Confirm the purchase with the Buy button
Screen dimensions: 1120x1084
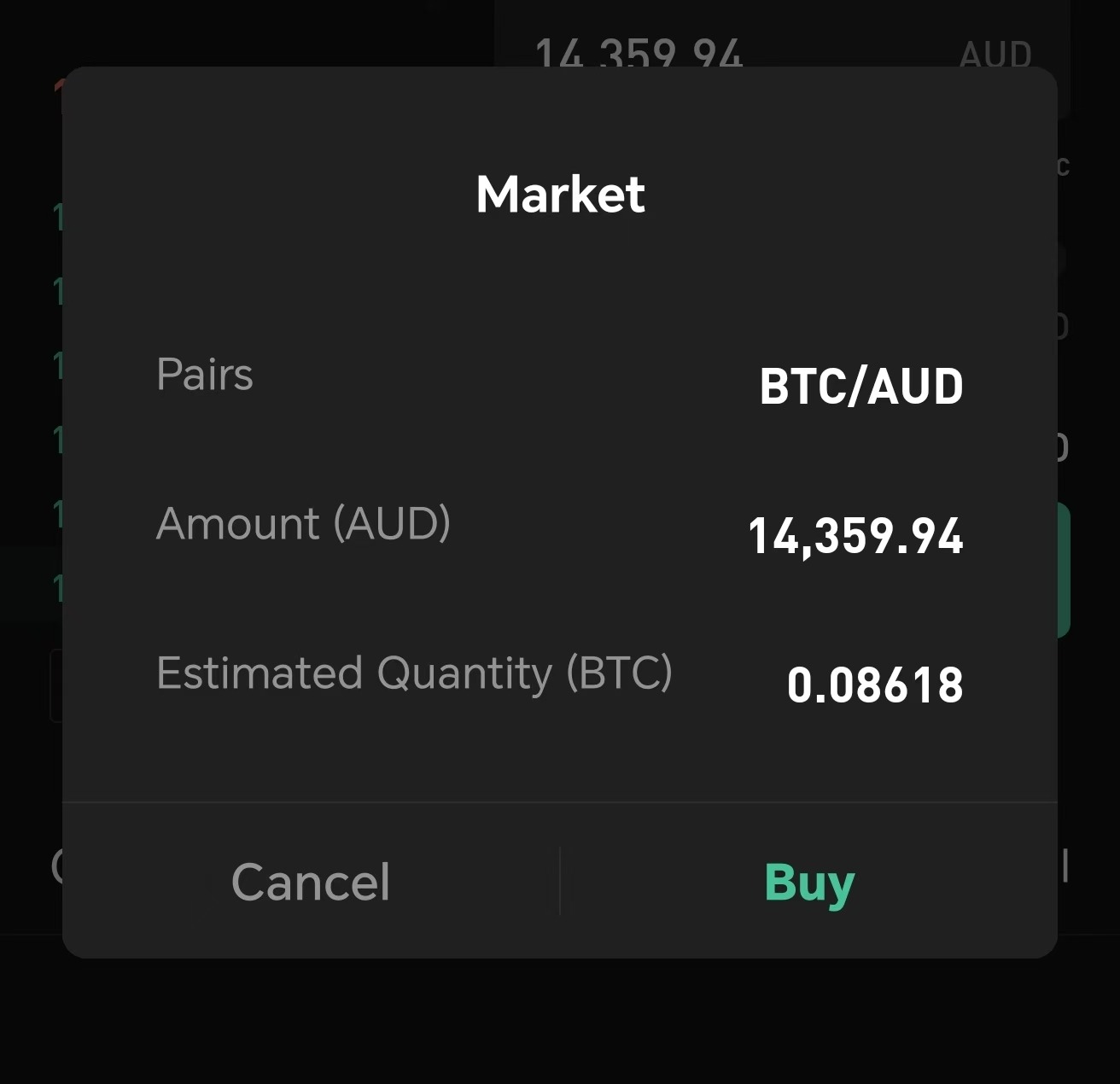pyautogui.click(x=809, y=883)
